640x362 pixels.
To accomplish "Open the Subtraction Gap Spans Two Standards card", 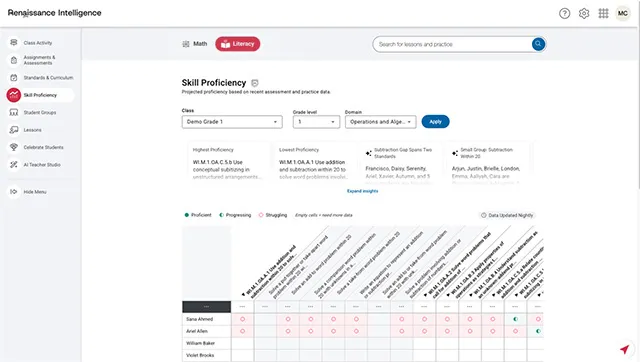I will pos(401,163).
